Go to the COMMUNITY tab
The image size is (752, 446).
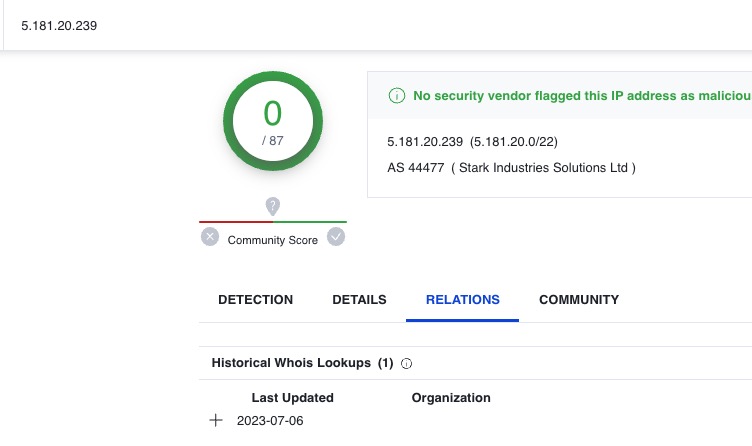(x=579, y=300)
